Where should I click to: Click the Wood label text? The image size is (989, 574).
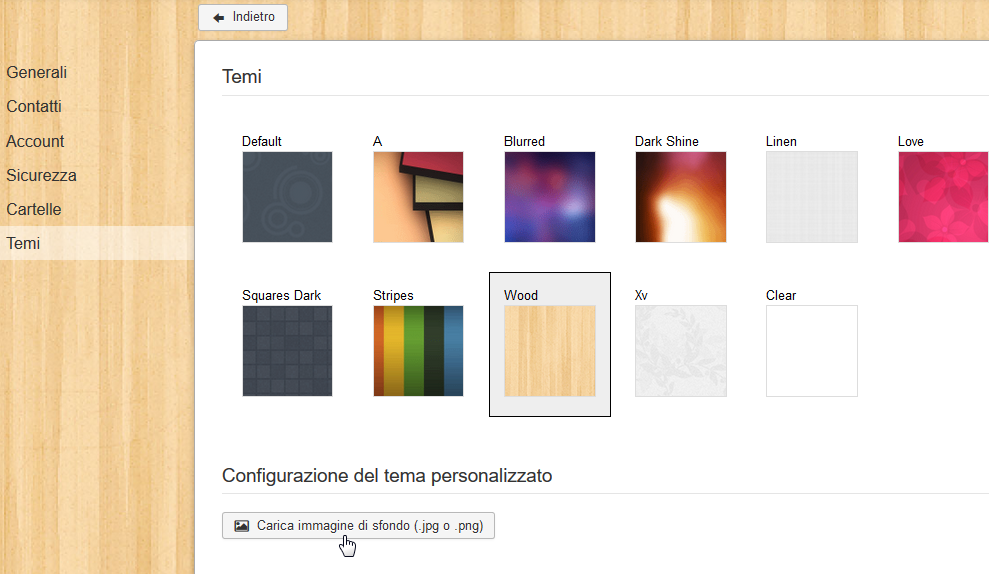pos(521,295)
